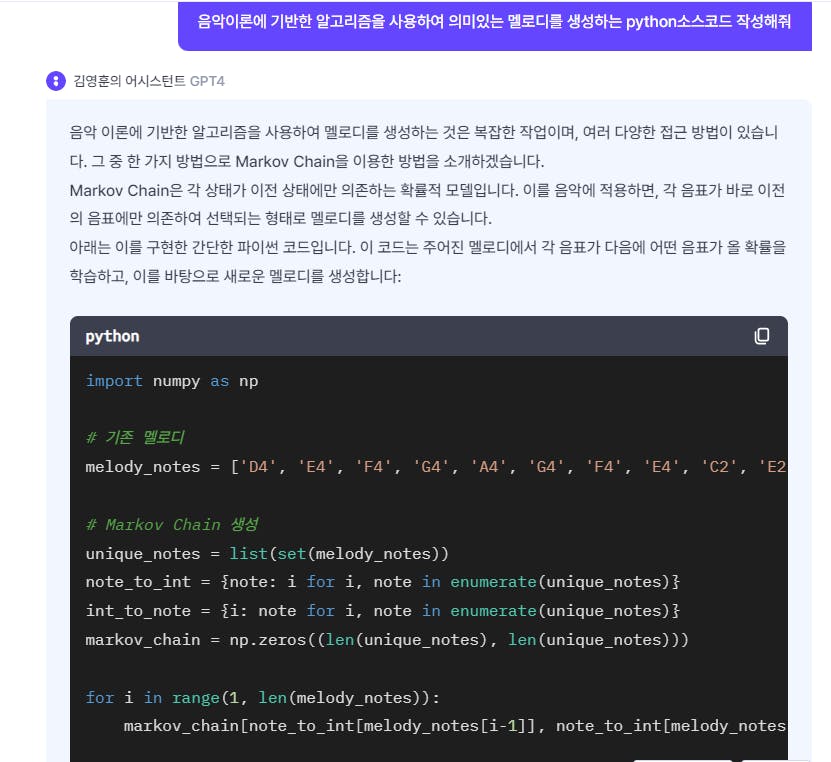Screen dimensions: 831x762
Task: Click the 'melody_notes = [' code line
Action: pyautogui.click(x=435, y=467)
